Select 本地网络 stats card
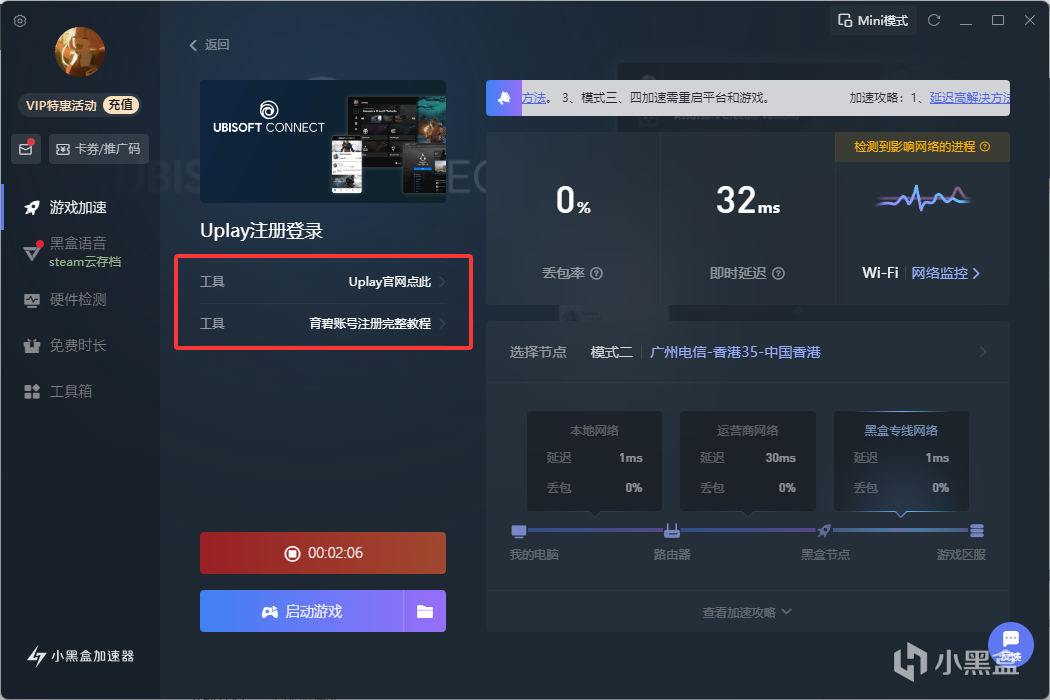 [x=595, y=461]
